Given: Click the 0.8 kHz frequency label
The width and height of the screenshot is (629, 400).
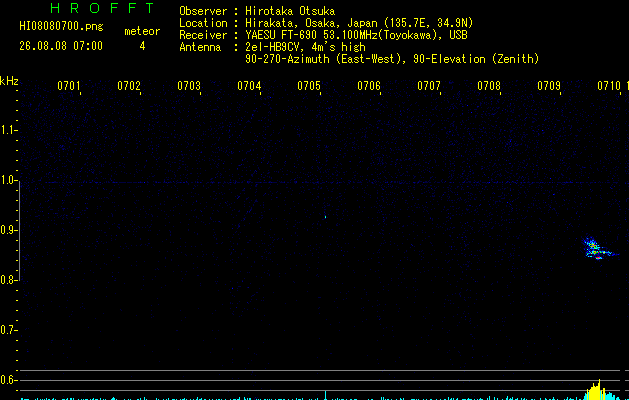Looking at the screenshot, I should tap(9, 280).
